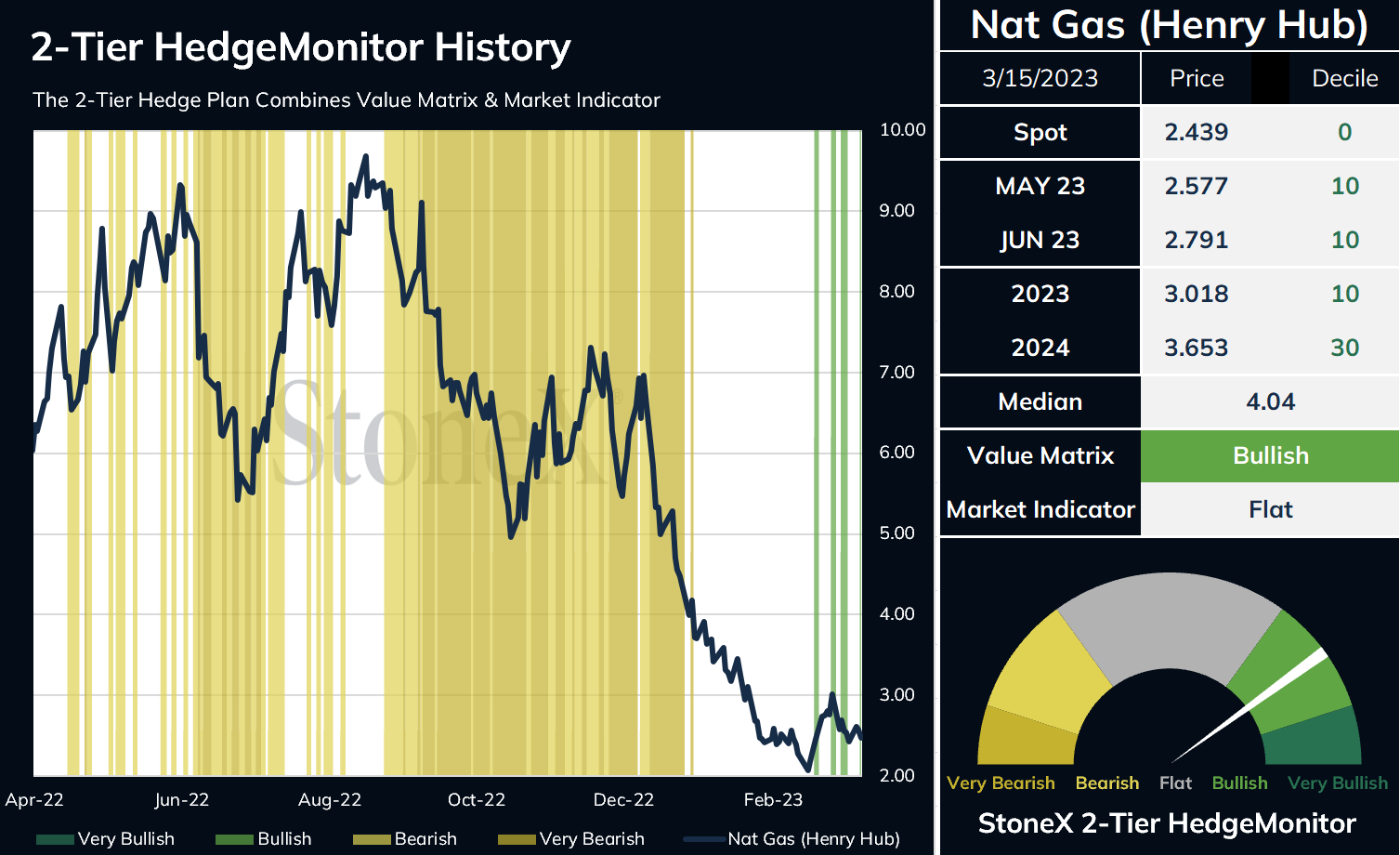Click the Very Bearish gauge label

(1001, 783)
